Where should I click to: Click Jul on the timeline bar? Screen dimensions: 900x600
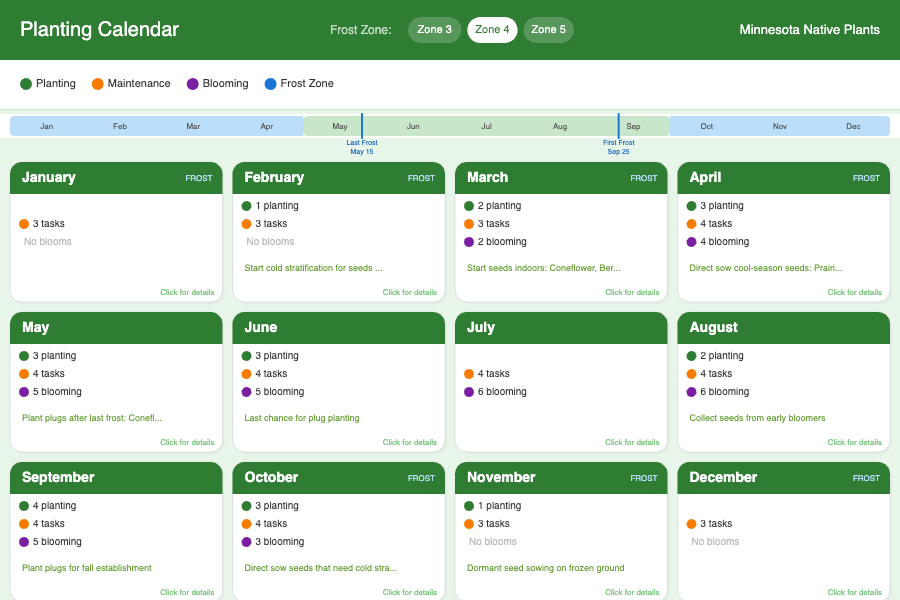486,126
